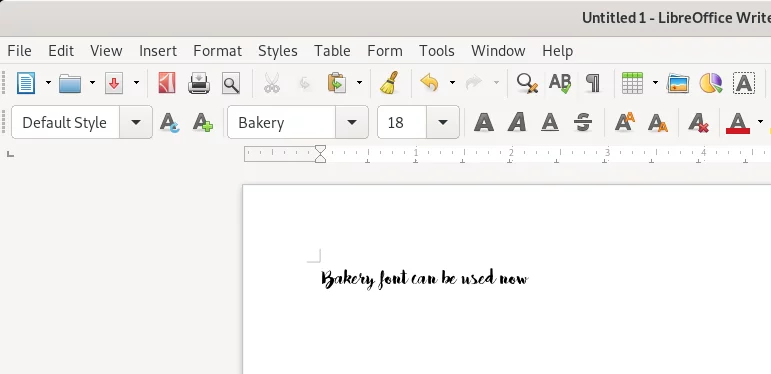Screen dimensions: 771x374
Task: Click the Bakery font name field
Action: pos(282,122)
